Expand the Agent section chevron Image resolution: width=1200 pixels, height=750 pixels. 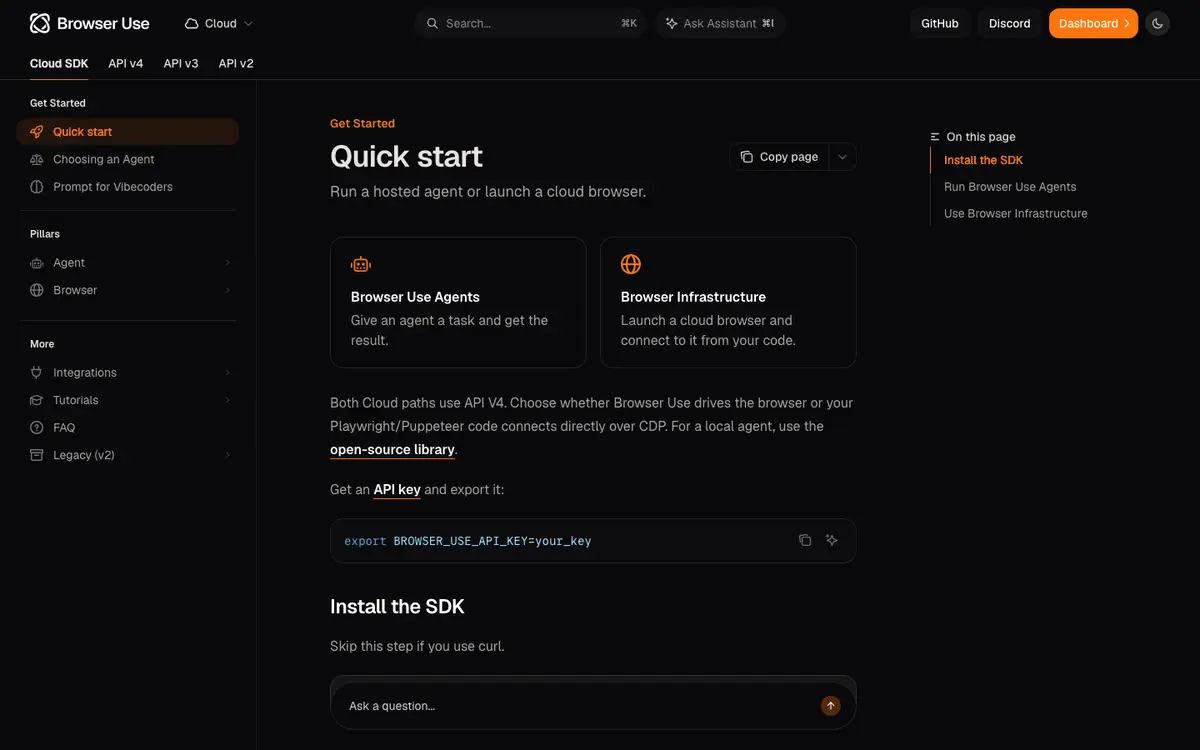[x=228, y=263]
